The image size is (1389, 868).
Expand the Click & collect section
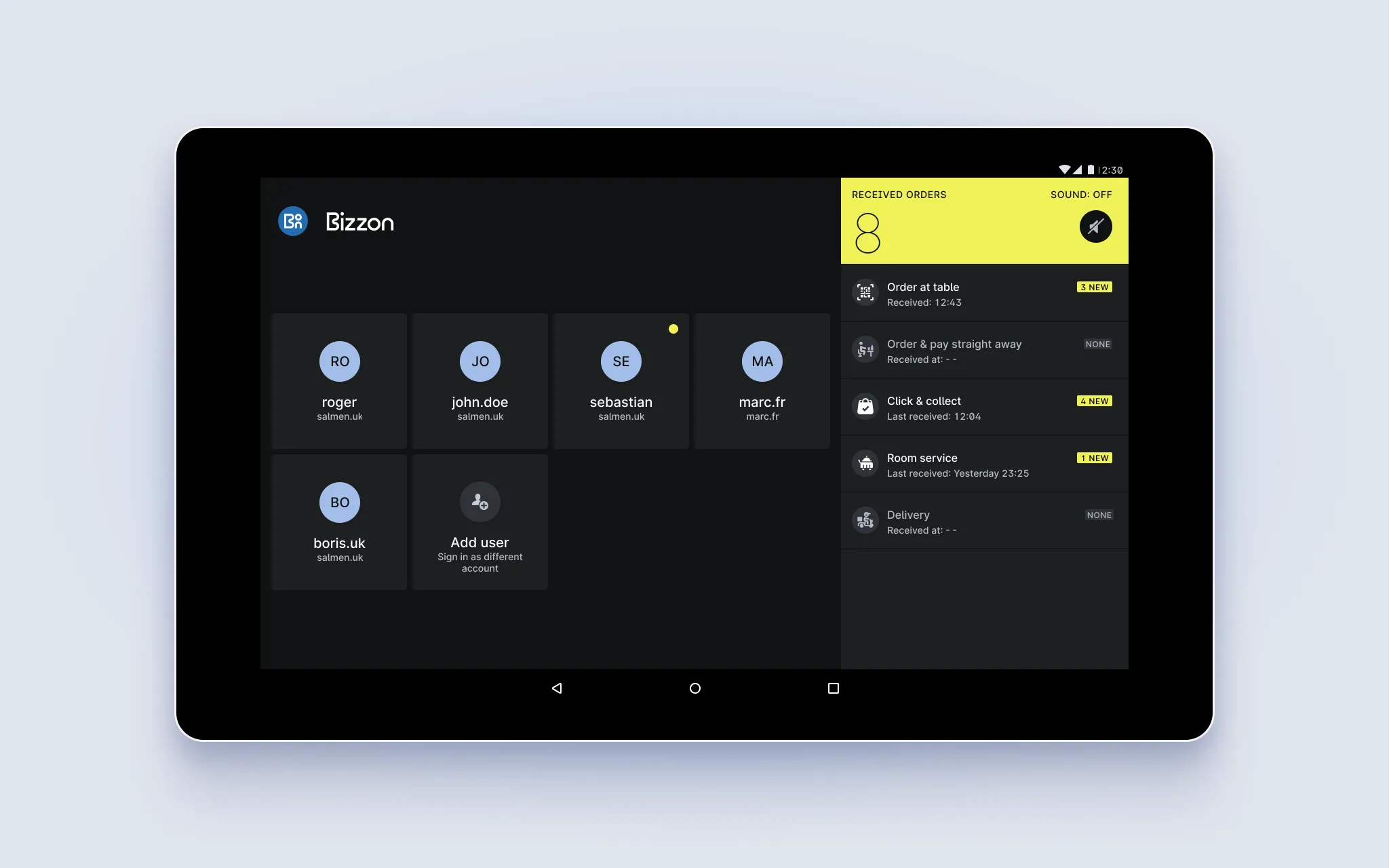[984, 407]
